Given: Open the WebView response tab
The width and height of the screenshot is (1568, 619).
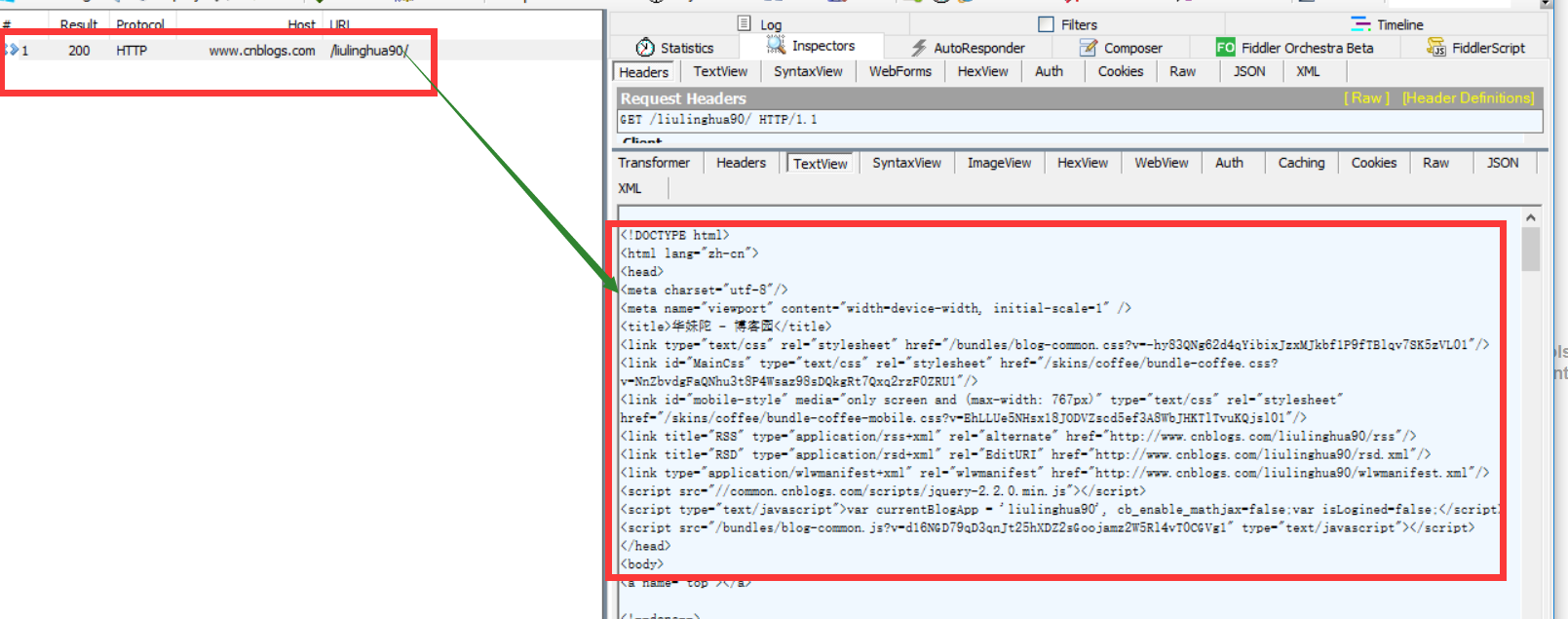Looking at the screenshot, I should click(1161, 163).
